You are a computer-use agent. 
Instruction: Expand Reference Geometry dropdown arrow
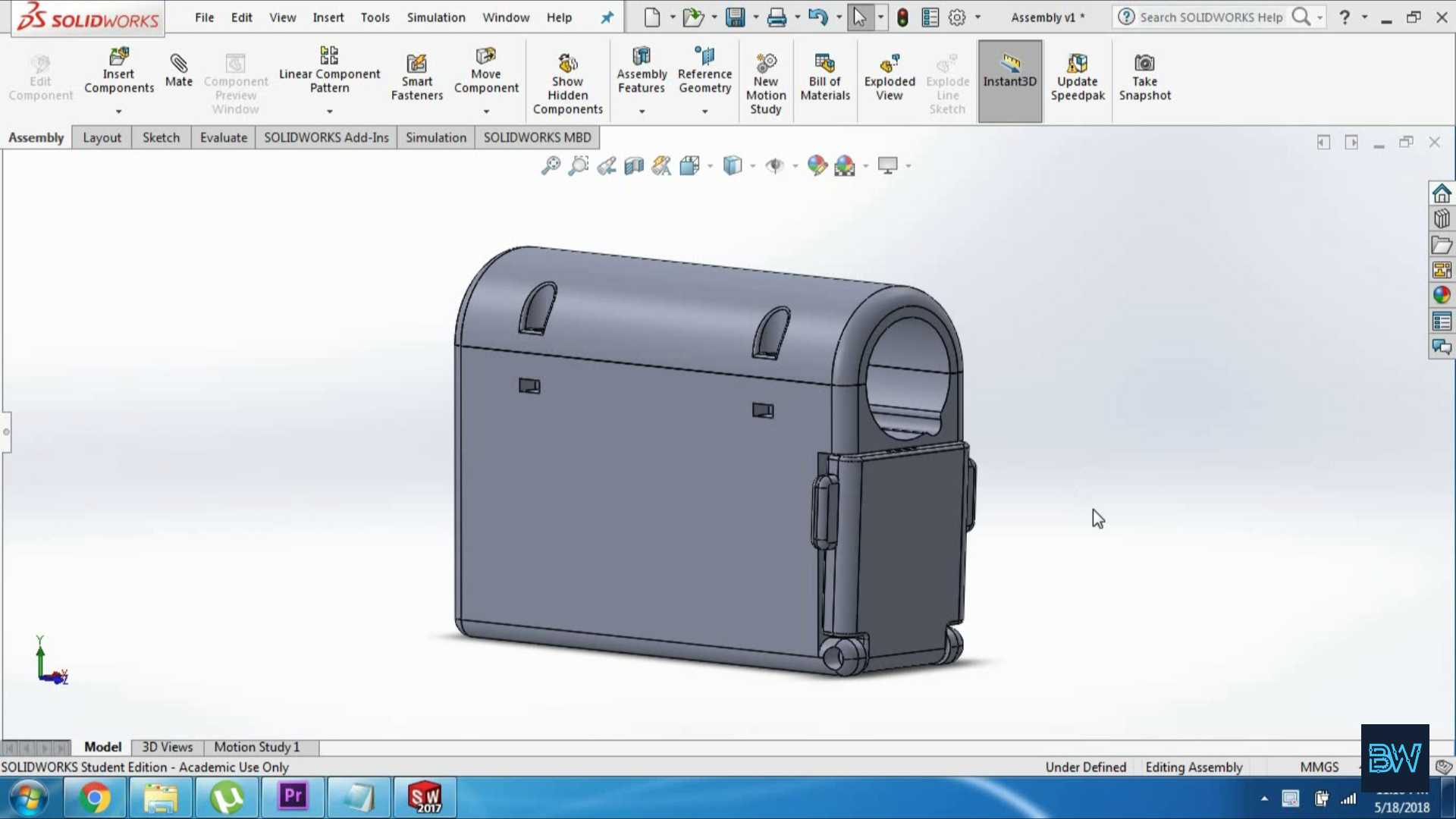pyautogui.click(x=704, y=111)
